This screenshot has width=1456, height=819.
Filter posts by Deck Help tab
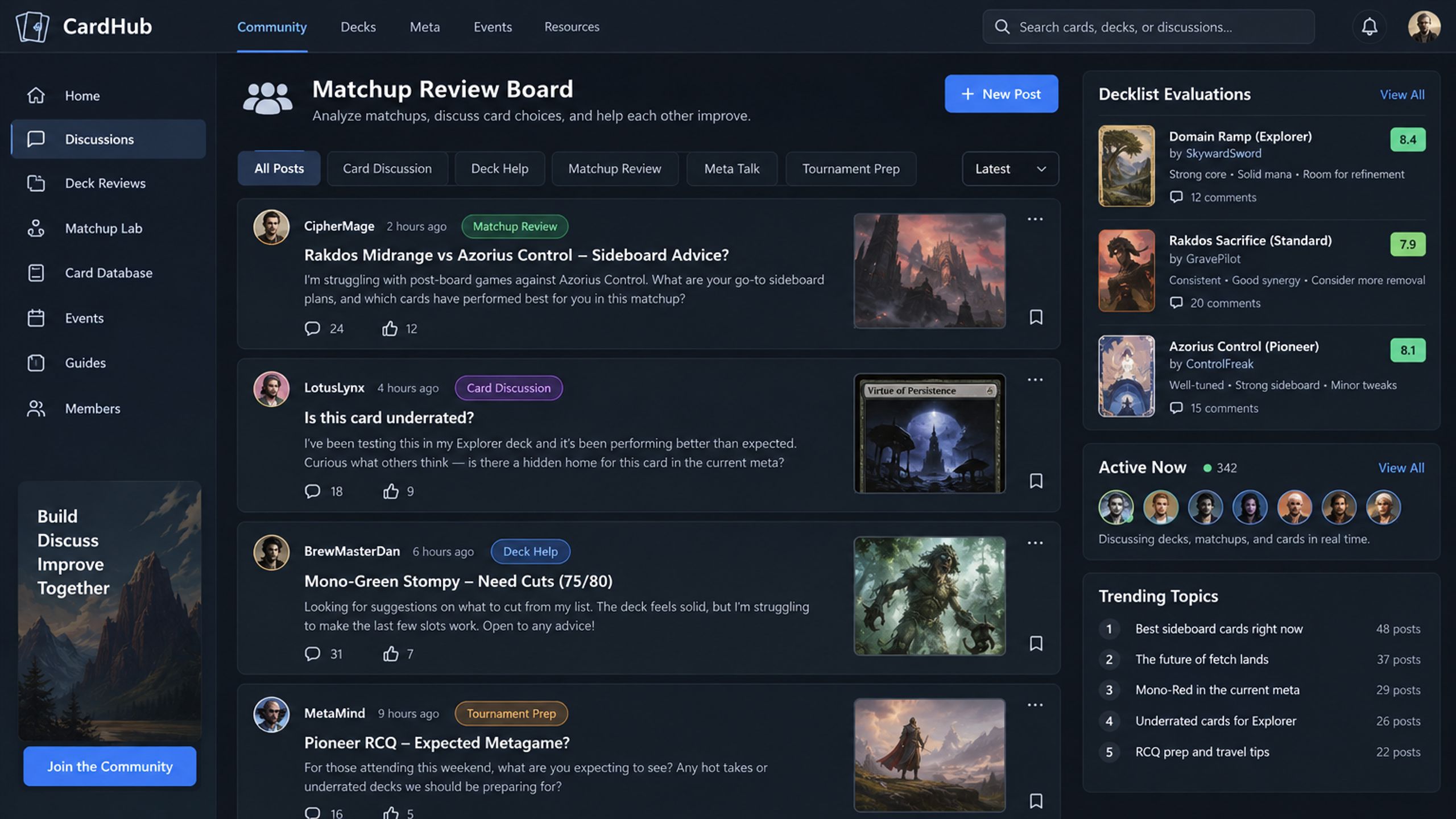point(499,168)
